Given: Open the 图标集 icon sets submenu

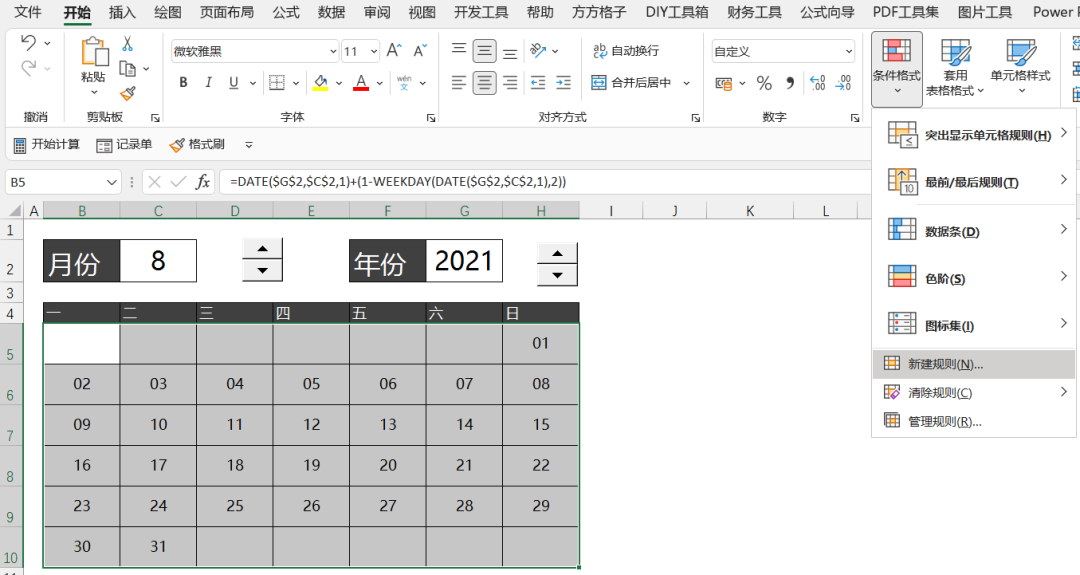Looking at the screenshot, I should (x=974, y=325).
